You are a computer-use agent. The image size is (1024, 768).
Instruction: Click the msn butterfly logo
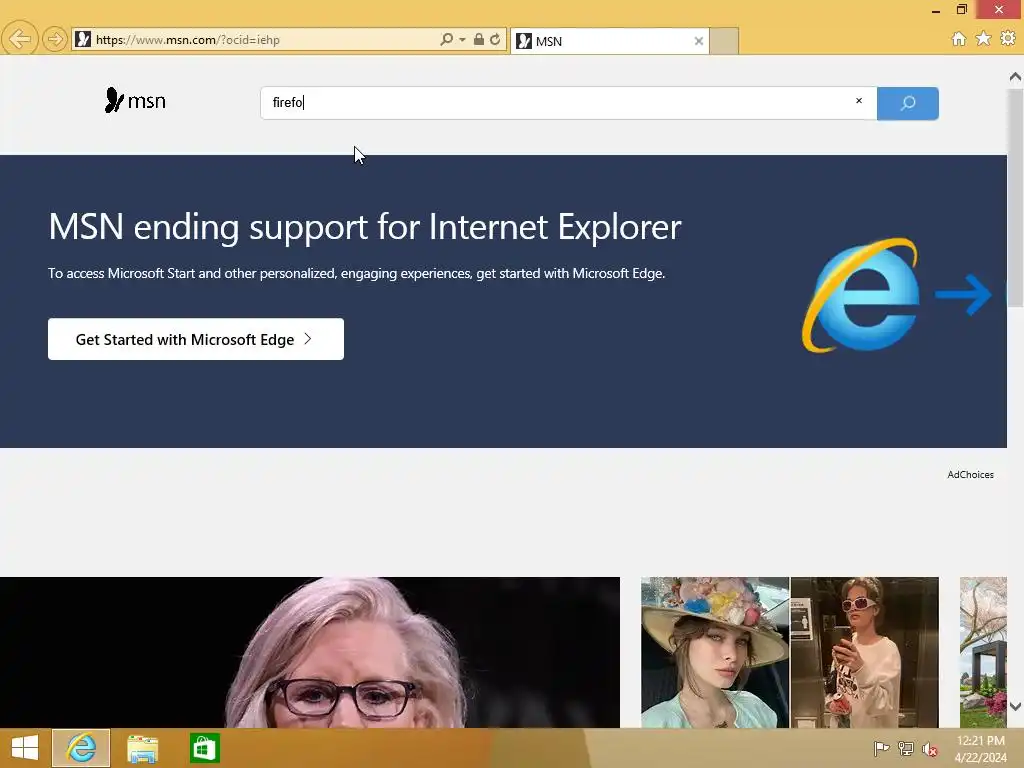pos(135,101)
